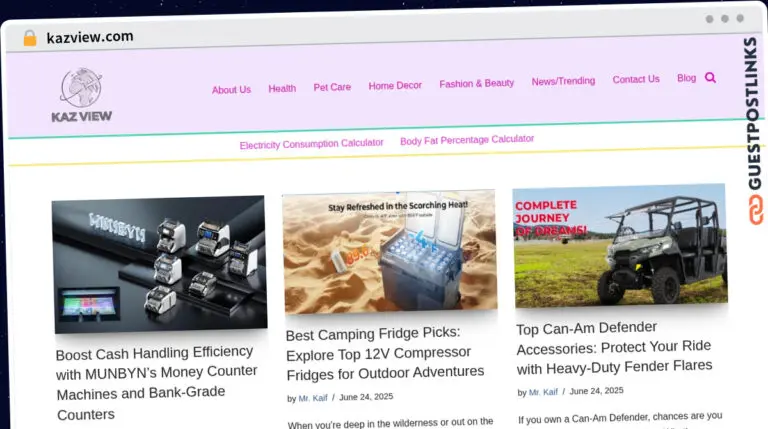Open the About Us menu item
Screen dimensions: 768x429
pyautogui.click(x=231, y=90)
